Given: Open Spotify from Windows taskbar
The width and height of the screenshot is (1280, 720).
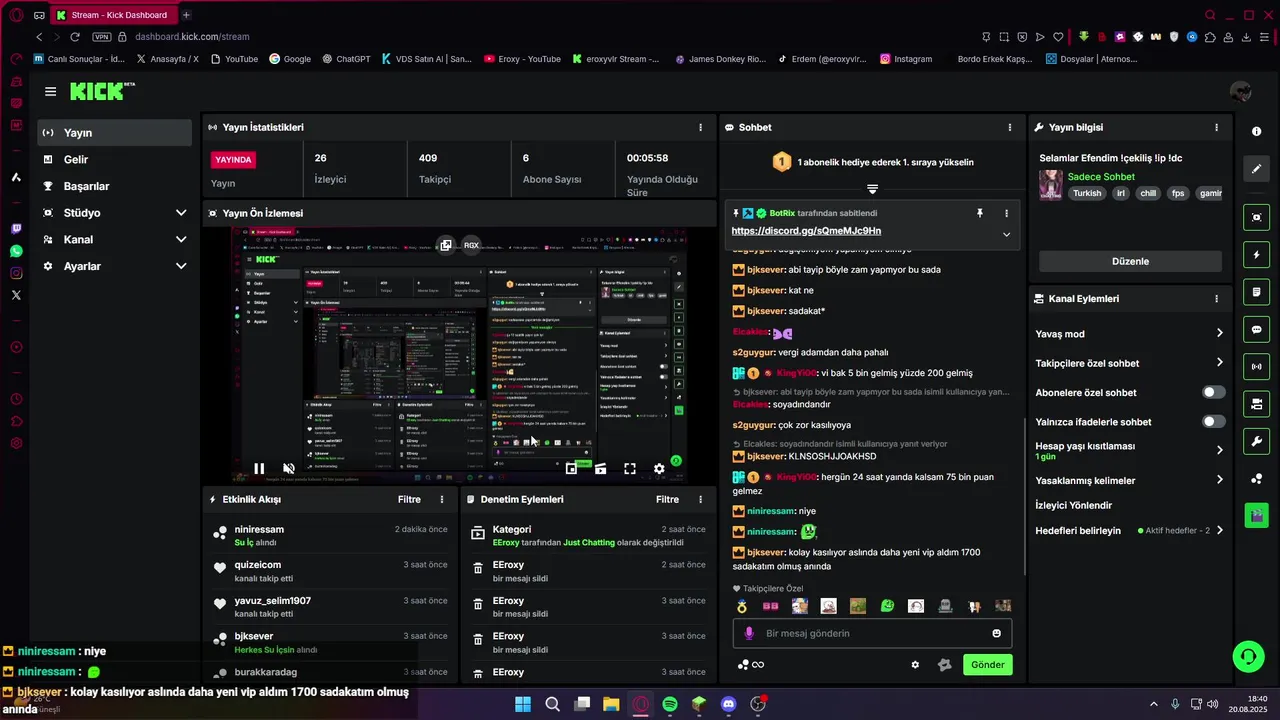Looking at the screenshot, I should 670,704.
